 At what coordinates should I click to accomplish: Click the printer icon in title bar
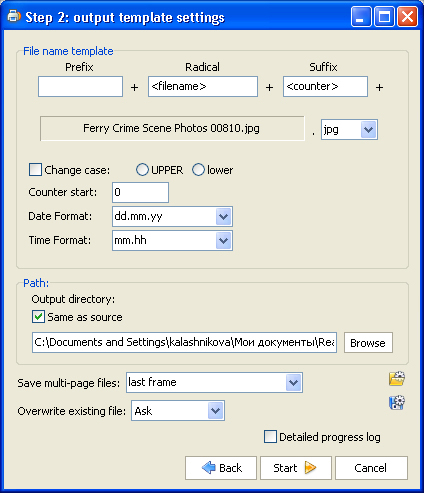click(14, 16)
